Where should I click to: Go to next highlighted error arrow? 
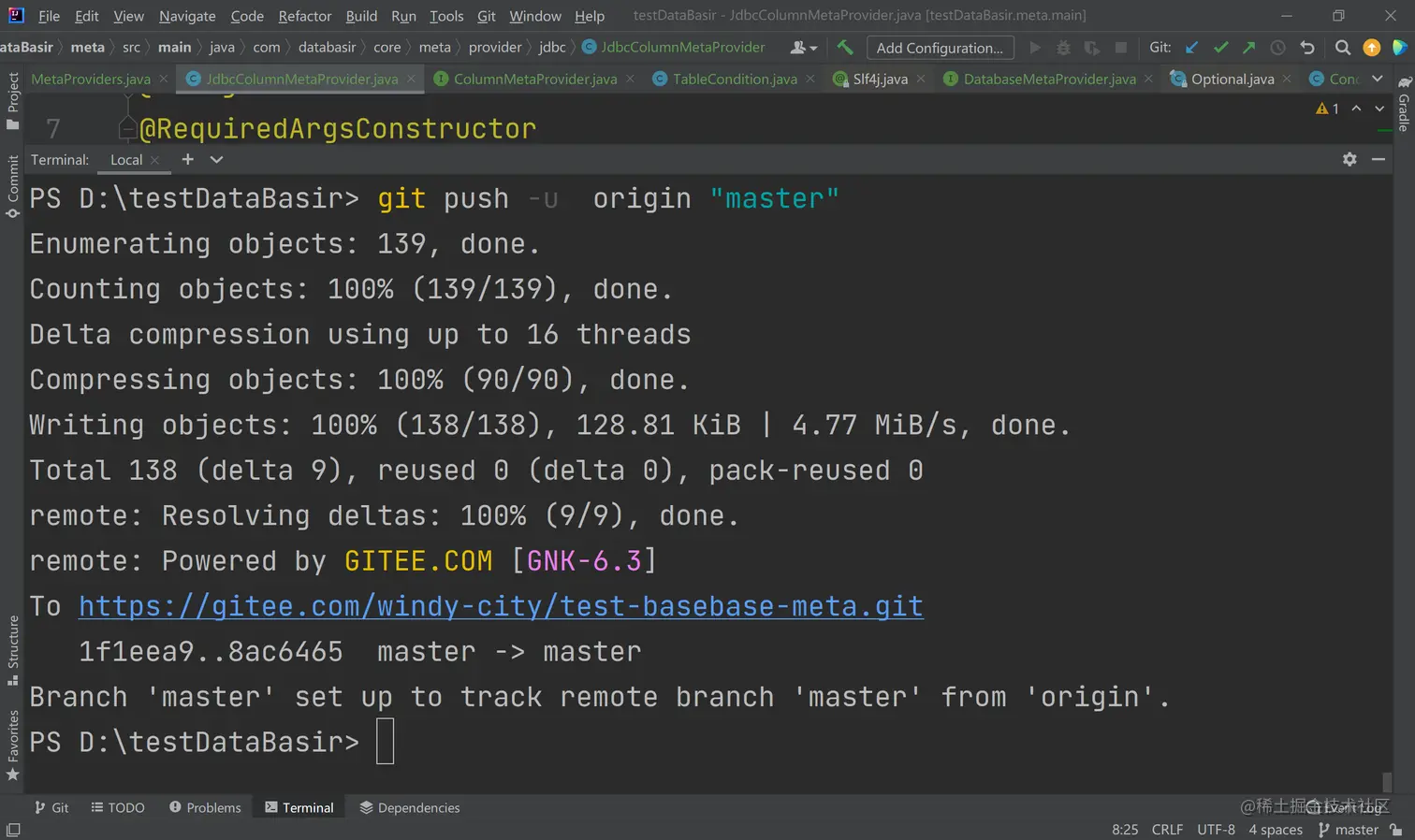point(1379,109)
